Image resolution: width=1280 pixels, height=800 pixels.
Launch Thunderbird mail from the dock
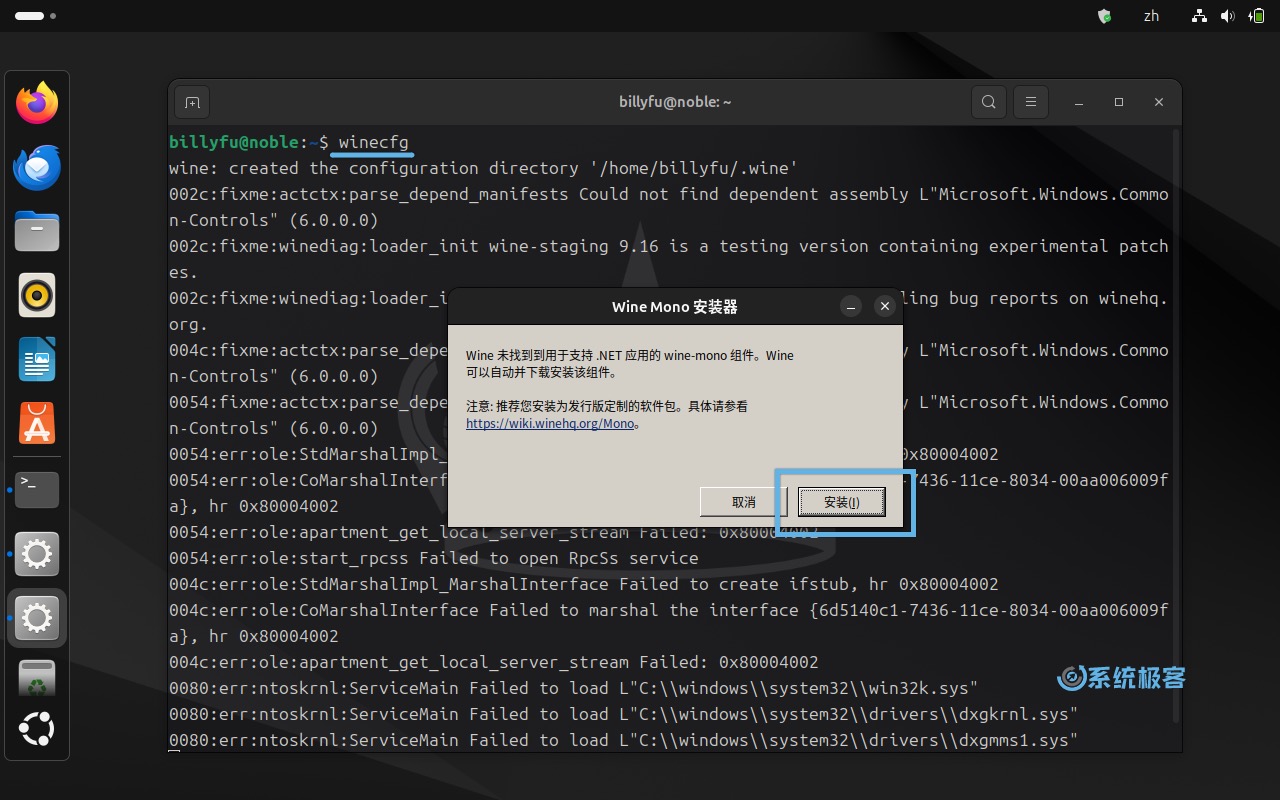coord(37,167)
